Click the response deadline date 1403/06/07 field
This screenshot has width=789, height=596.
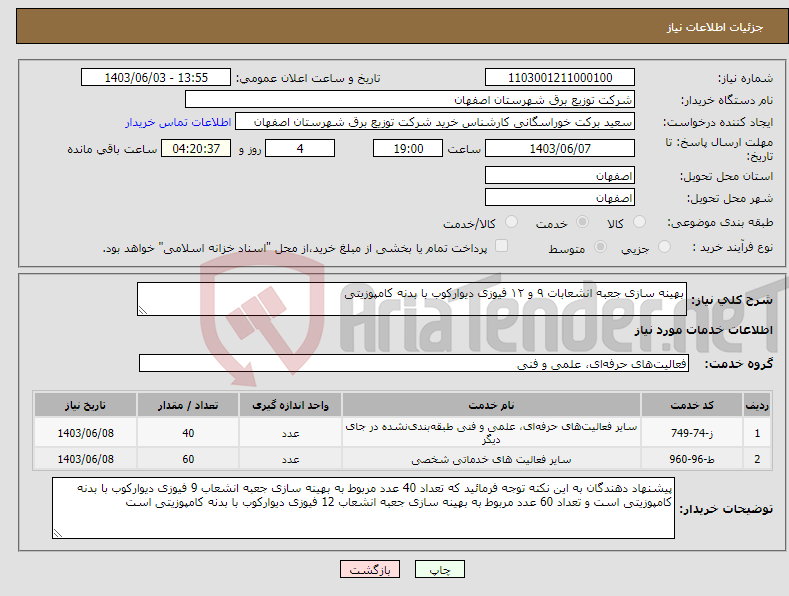(560, 148)
